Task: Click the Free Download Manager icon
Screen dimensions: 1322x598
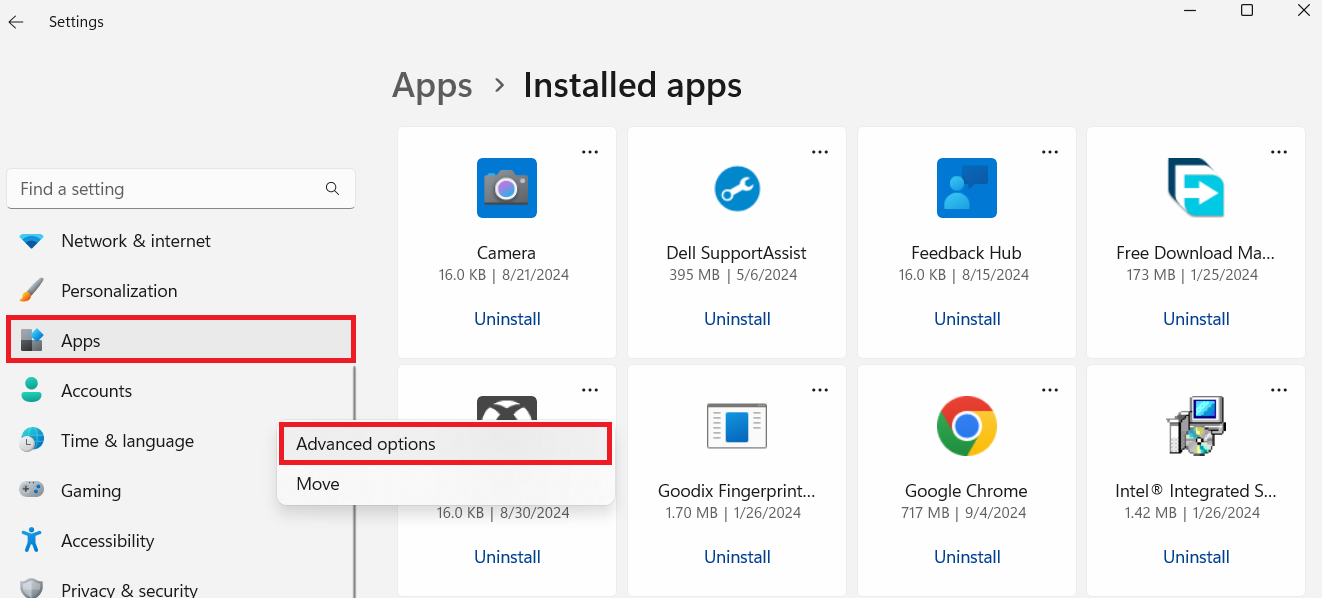Action: [x=1196, y=188]
